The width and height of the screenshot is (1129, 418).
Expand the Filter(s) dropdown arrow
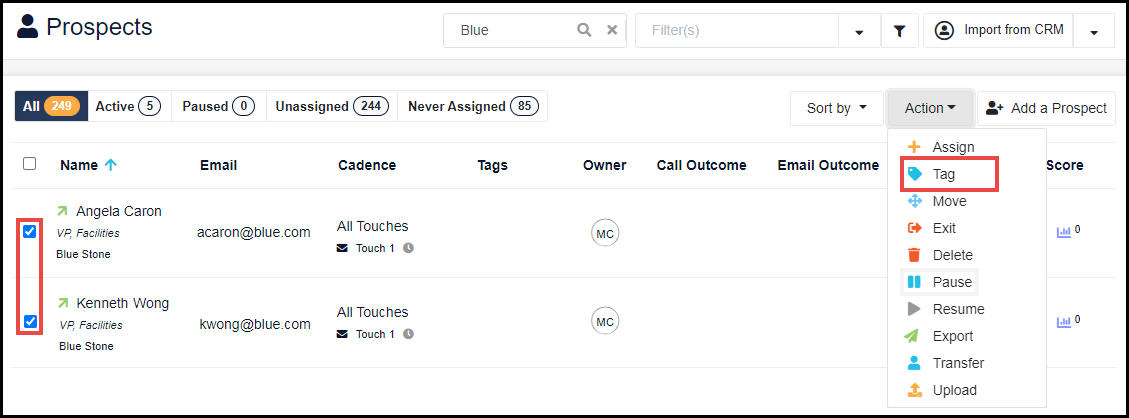click(x=859, y=32)
